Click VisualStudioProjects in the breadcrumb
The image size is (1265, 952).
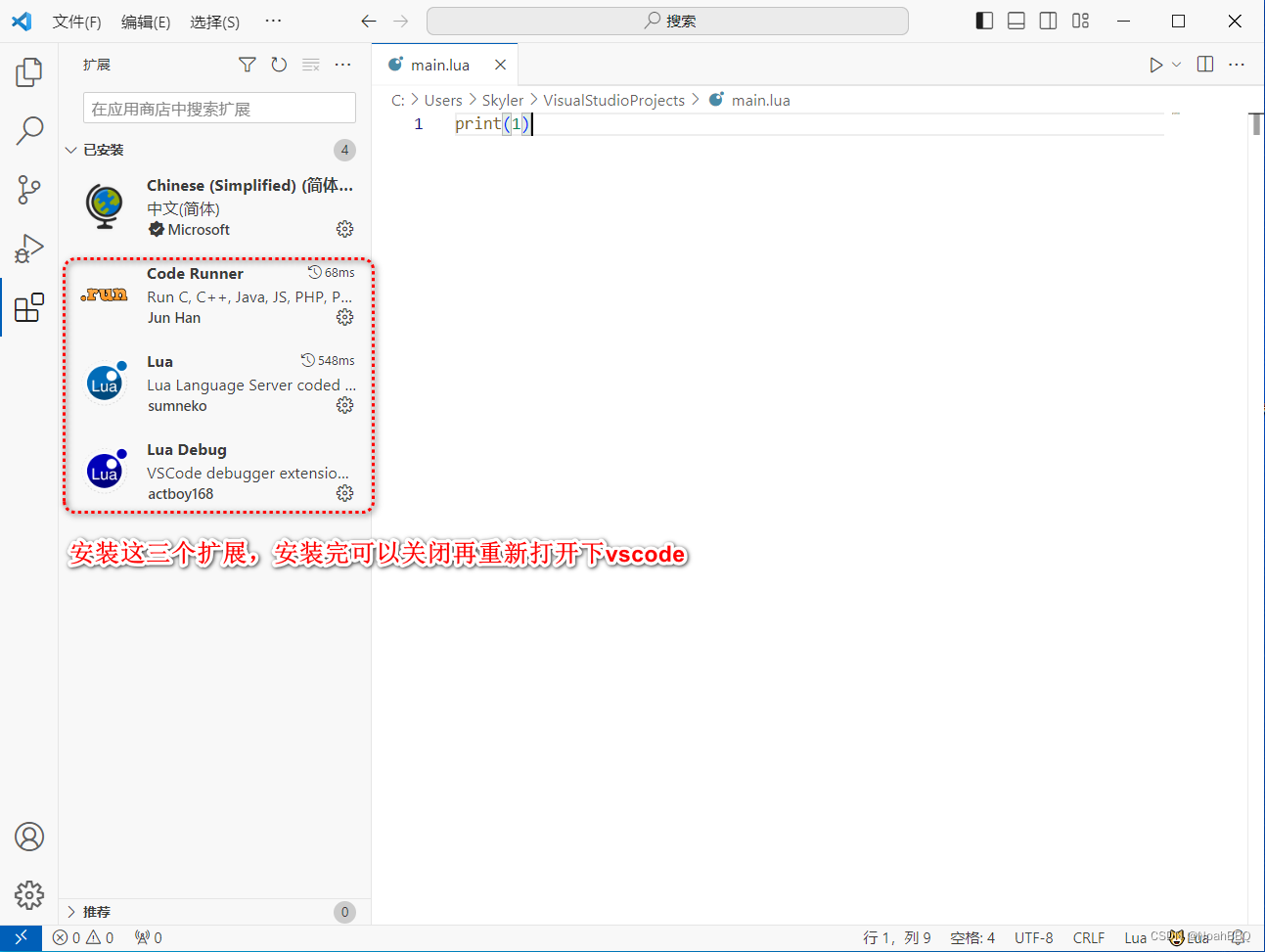tap(614, 100)
